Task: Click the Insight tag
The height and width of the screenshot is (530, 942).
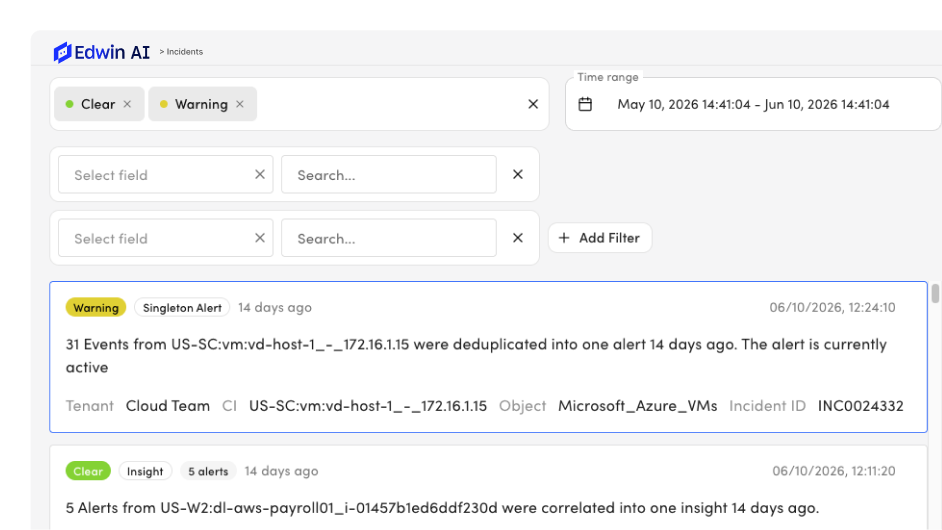Action: pyautogui.click(x=145, y=471)
